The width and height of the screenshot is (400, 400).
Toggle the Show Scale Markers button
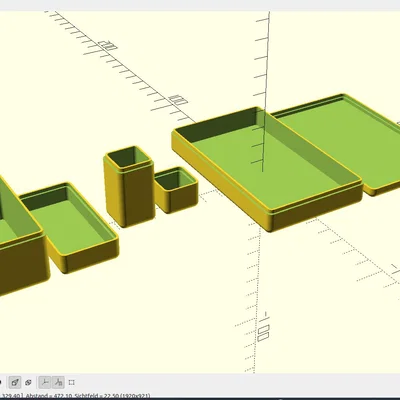point(58,382)
